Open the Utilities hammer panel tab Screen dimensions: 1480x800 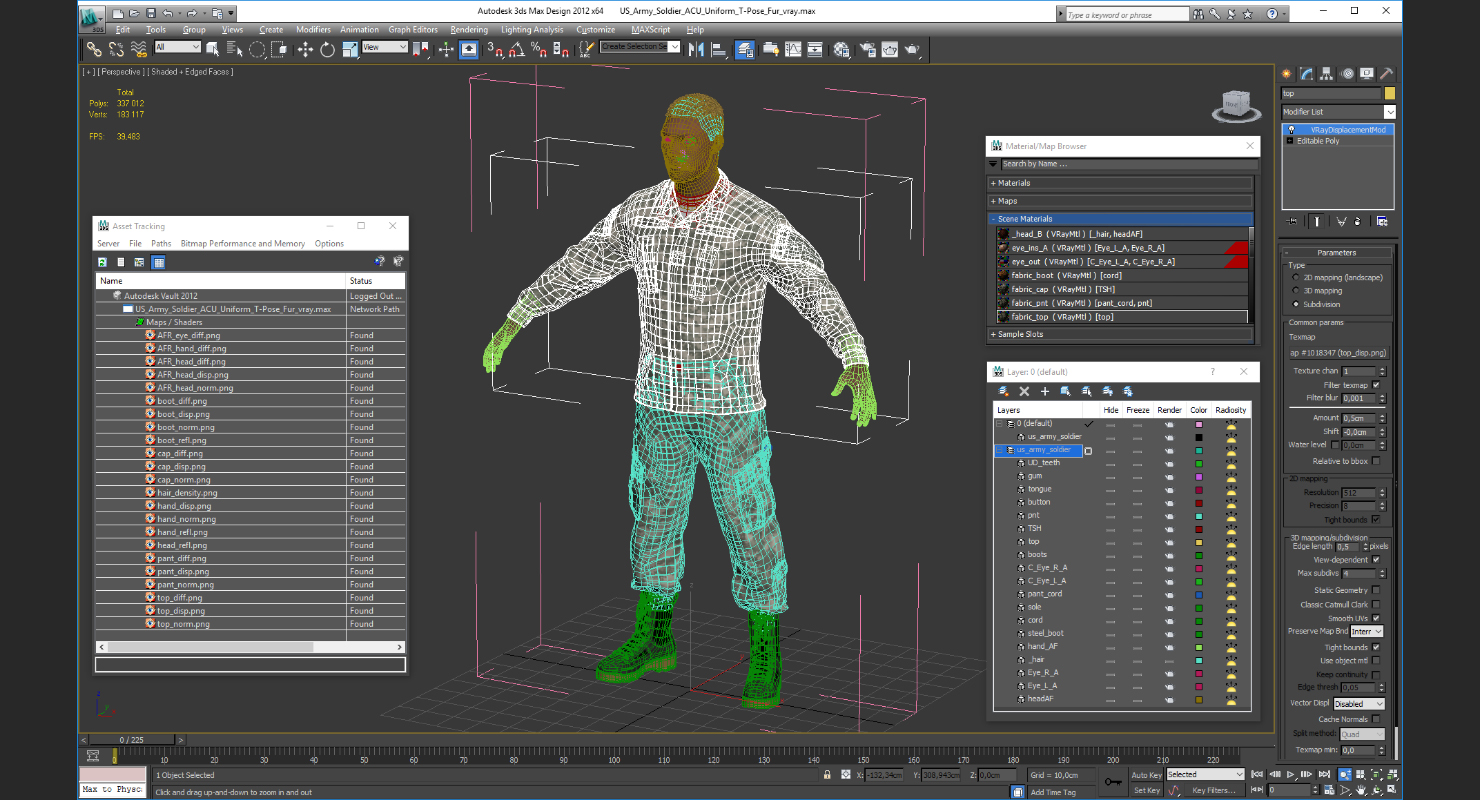point(1386,74)
